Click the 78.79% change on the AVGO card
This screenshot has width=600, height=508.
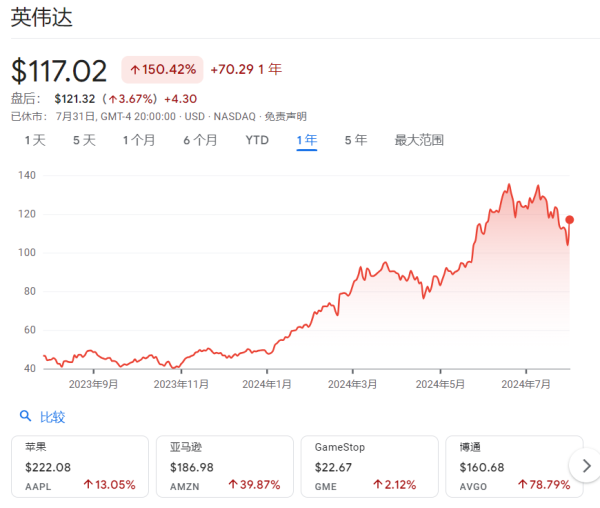point(544,485)
